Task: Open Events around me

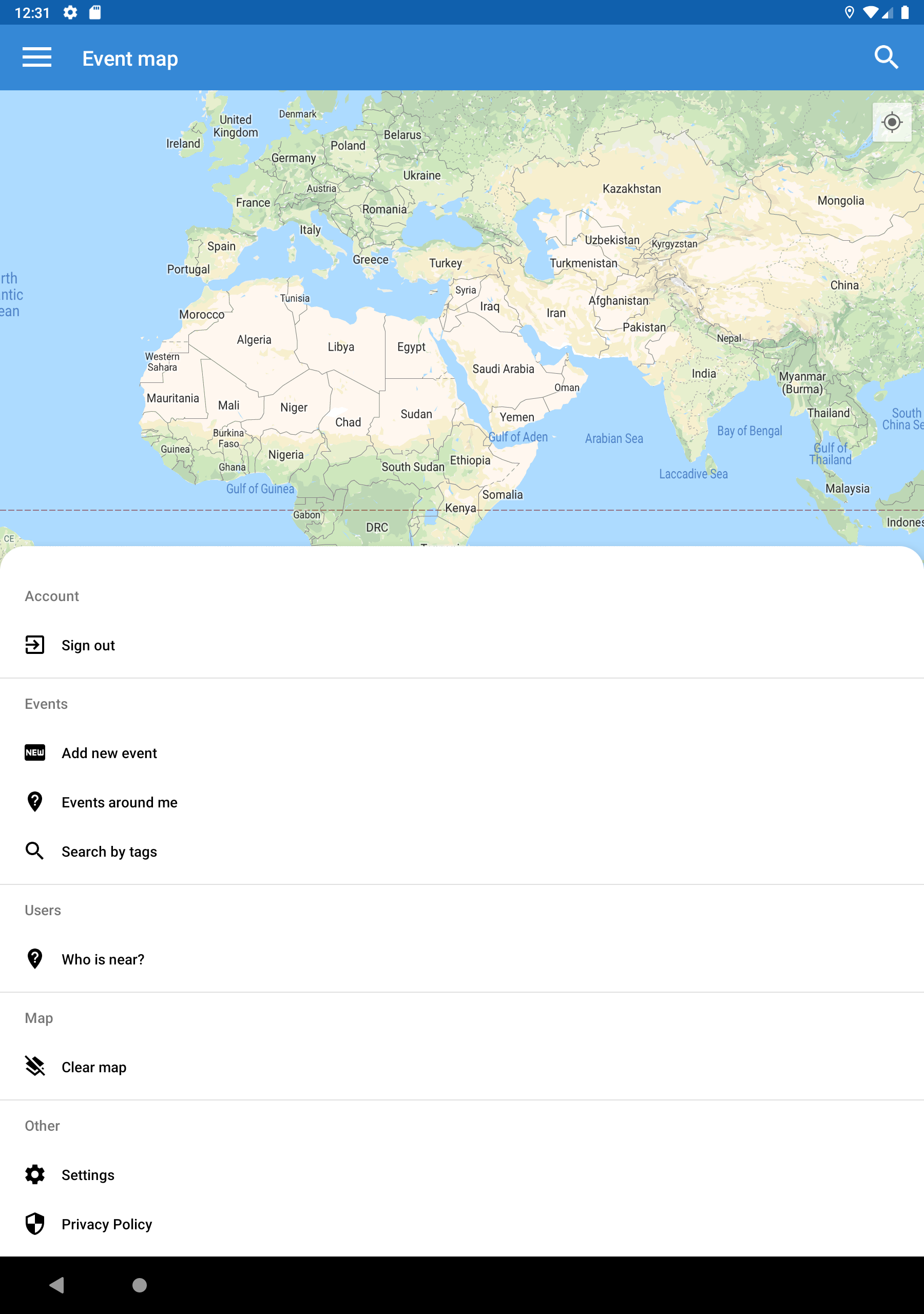Action: click(119, 802)
